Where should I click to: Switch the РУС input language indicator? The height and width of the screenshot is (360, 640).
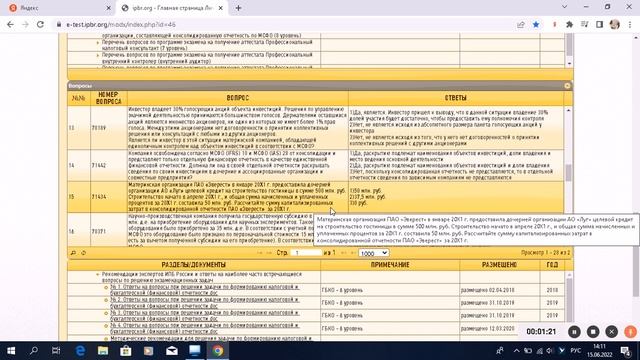pos(576,351)
